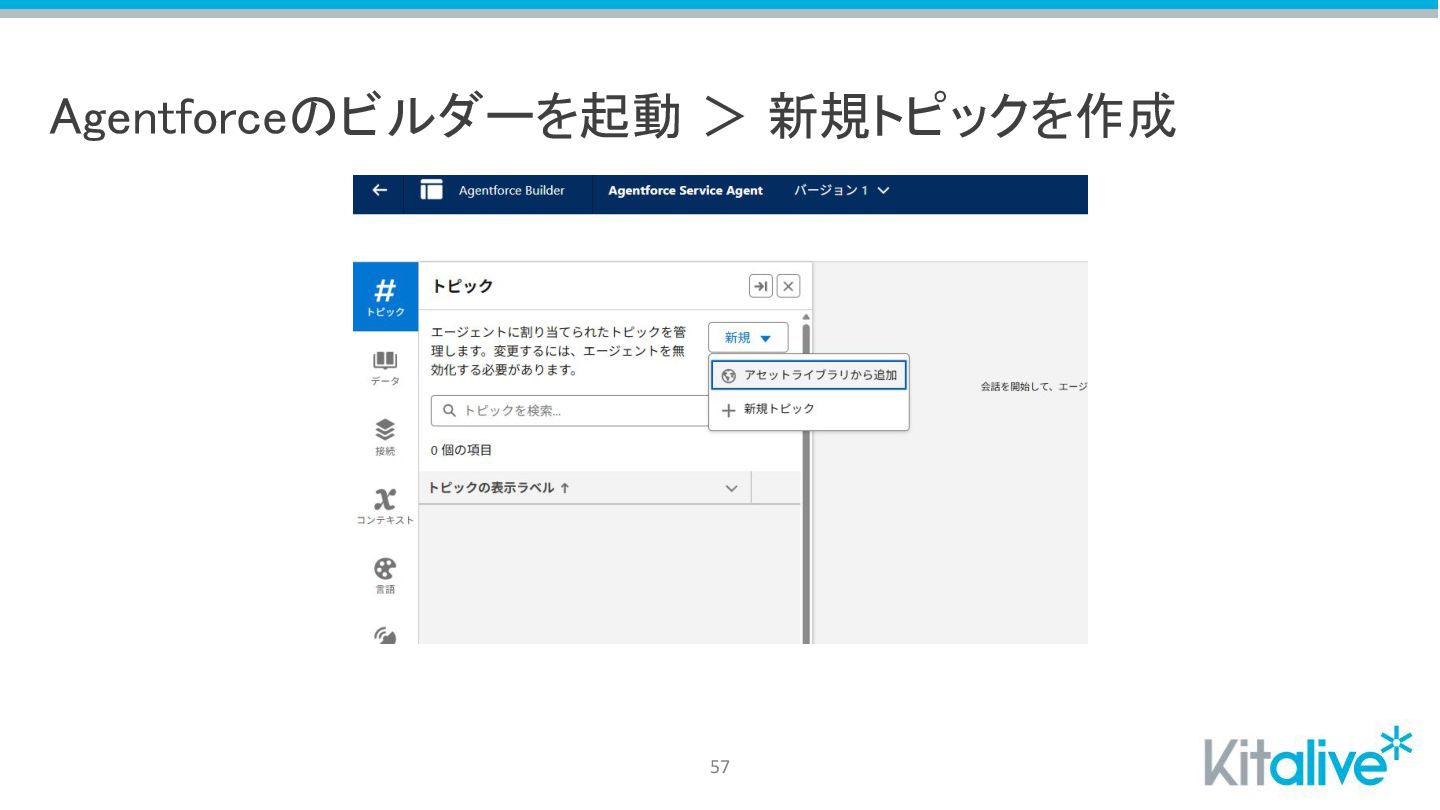The height and width of the screenshot is (810, 1440).
Task: Collapse the トピック panel with arrow icon
Action: (x=761, y=286)
